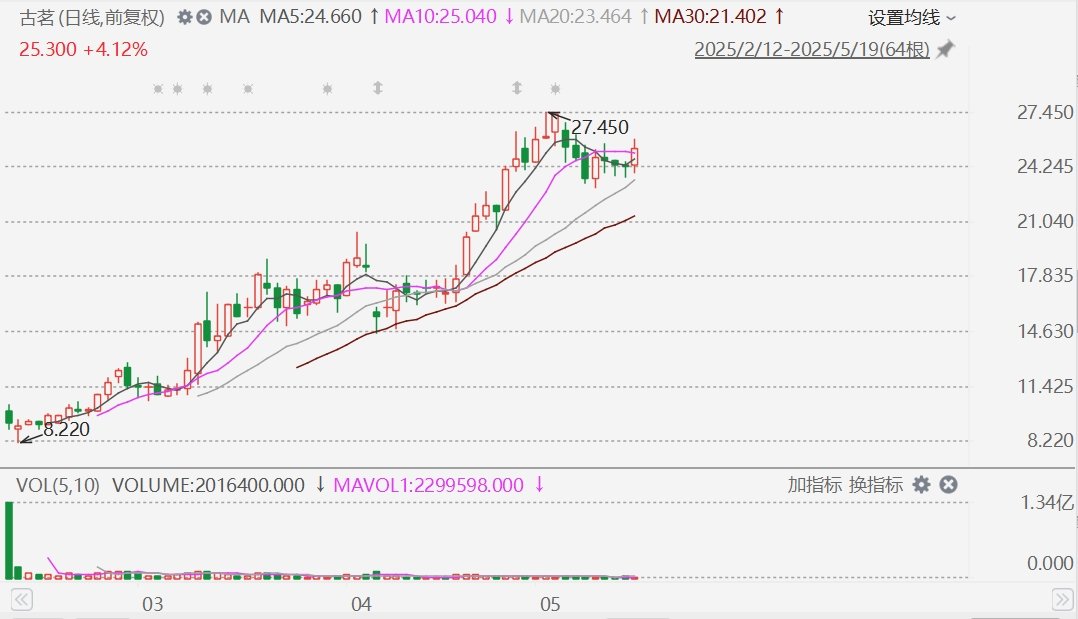Click the MA20:23.464 value
This screenshot has height=619, width=1078.
pos(575,17)
